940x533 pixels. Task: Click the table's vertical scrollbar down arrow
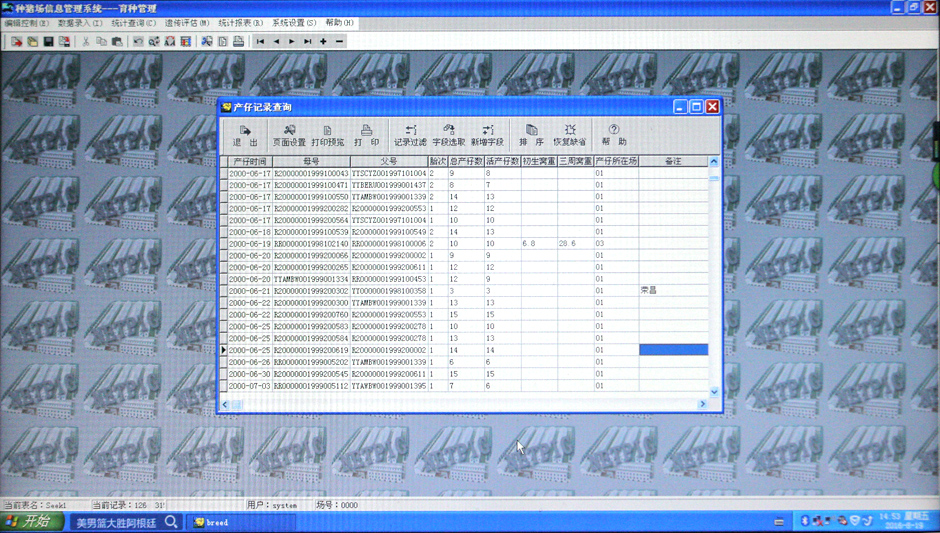coord(714,392)
